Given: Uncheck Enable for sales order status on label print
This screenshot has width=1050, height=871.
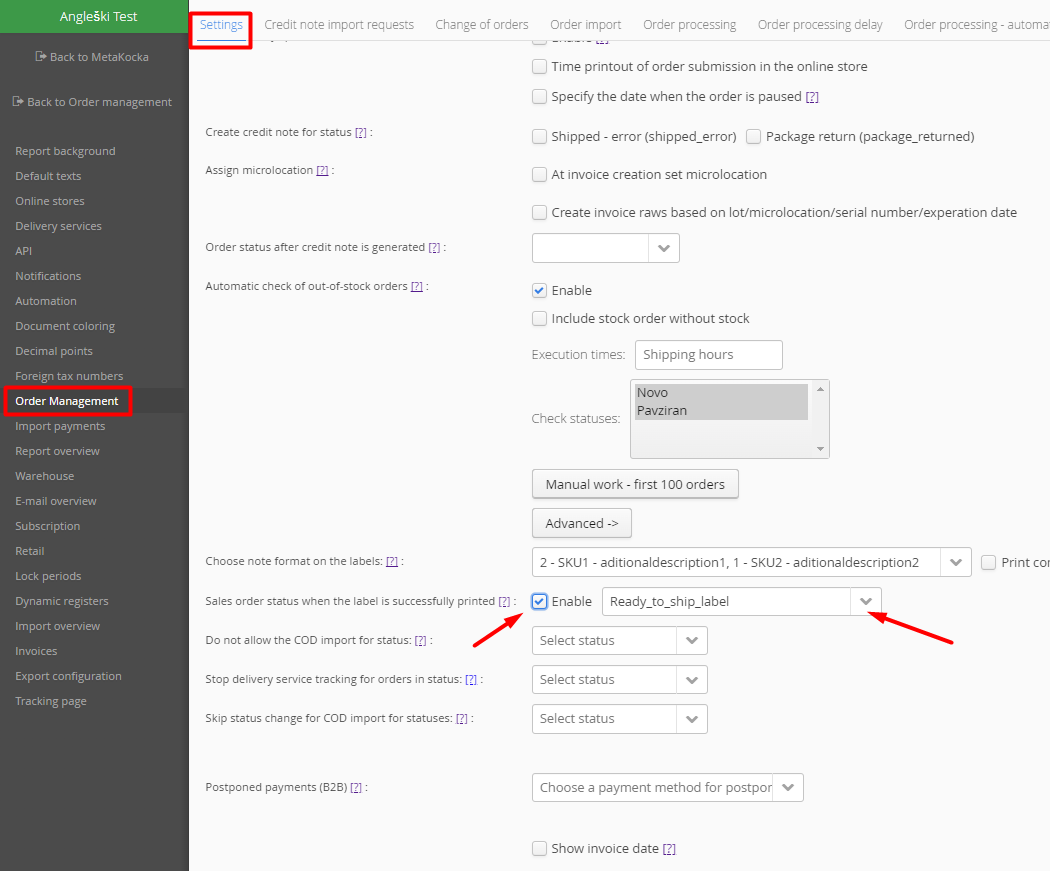Looking at the screenshot, I should coord(539,601).
